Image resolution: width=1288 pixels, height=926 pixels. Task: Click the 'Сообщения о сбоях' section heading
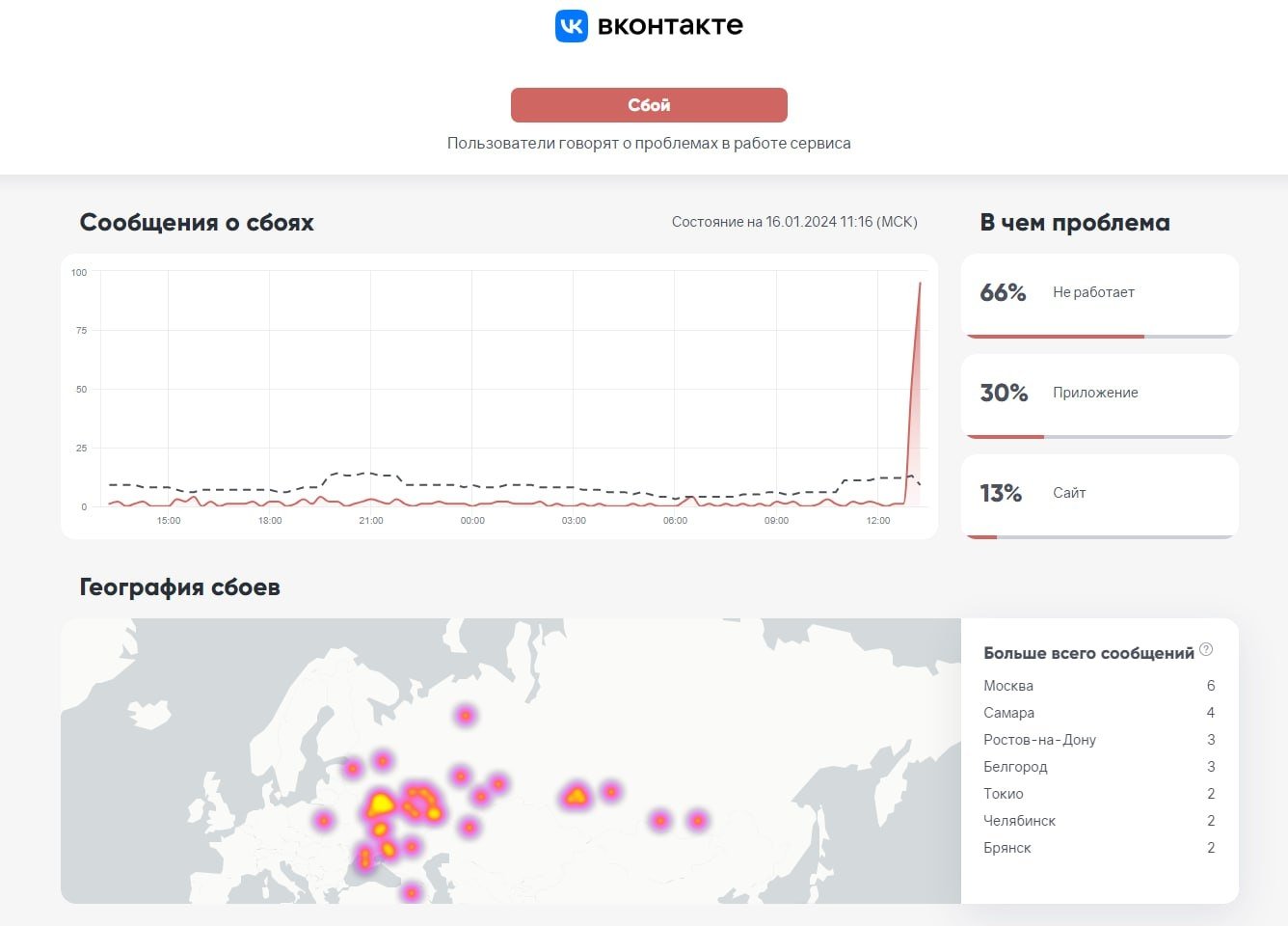pos(197,222)
